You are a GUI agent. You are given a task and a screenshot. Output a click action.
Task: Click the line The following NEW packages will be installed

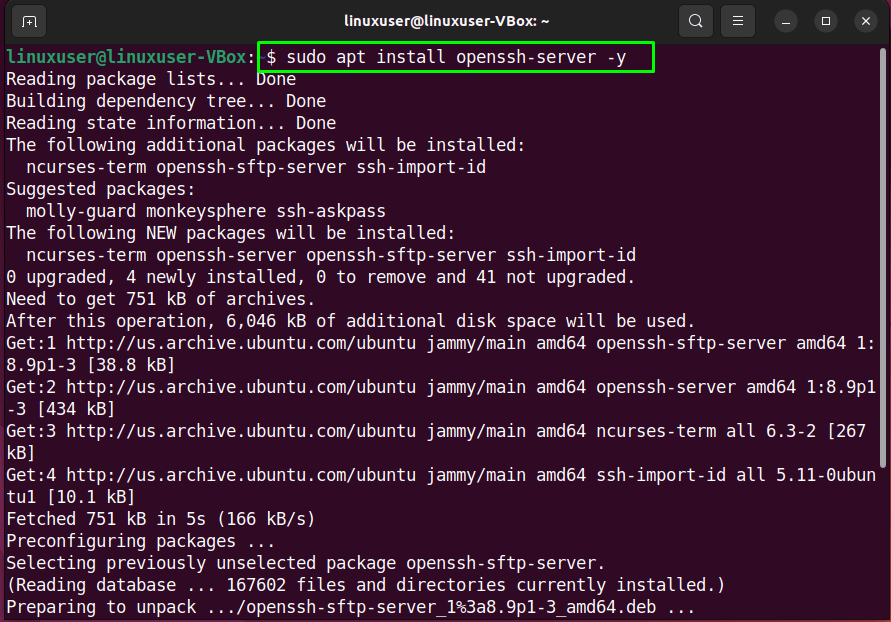click(231, 233)
